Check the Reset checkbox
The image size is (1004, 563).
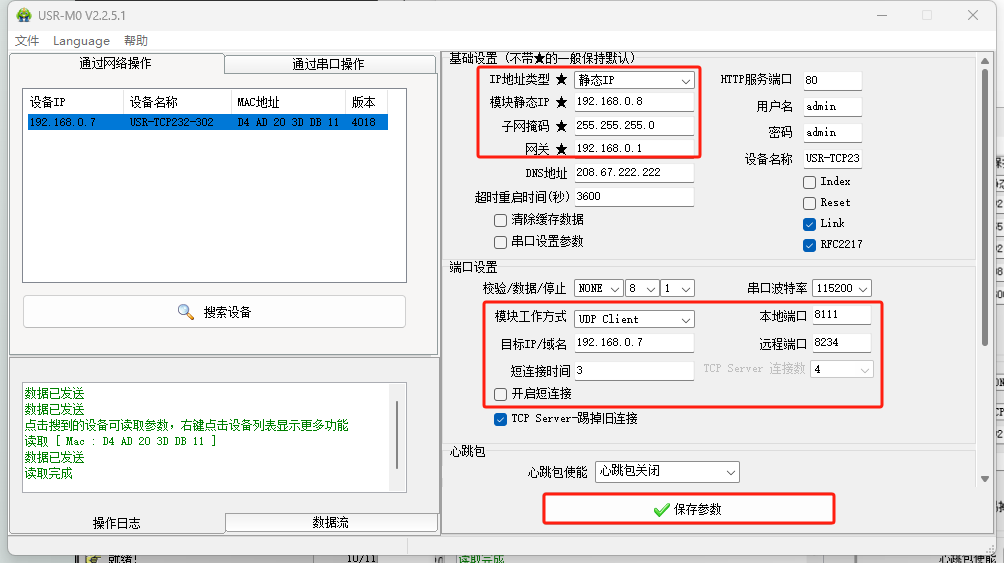pos(809,203)
